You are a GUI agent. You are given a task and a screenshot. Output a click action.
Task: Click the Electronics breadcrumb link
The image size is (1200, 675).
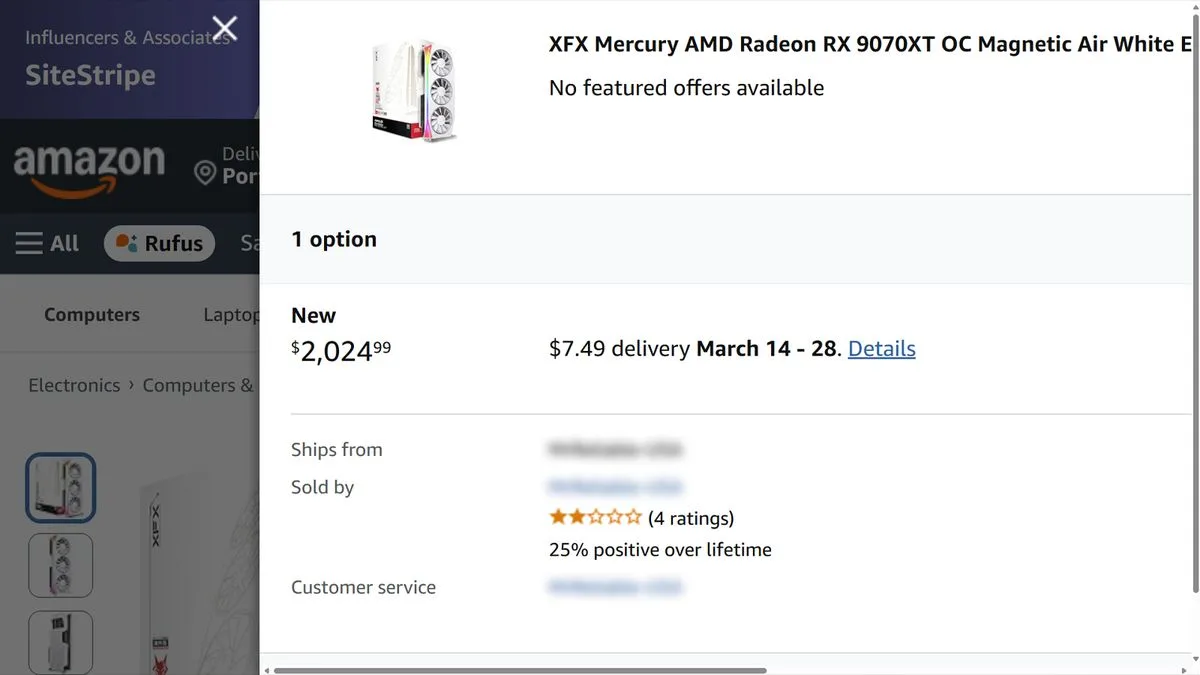(73, 385)
